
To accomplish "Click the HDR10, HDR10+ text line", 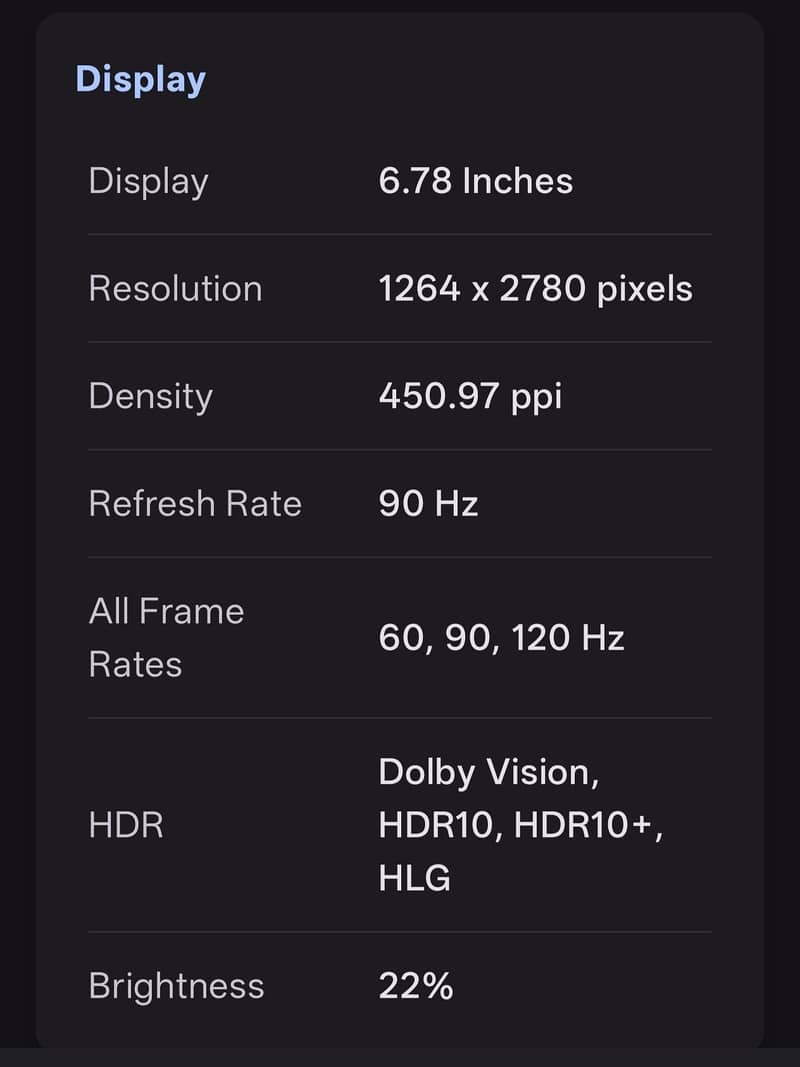I will (520, 825).
